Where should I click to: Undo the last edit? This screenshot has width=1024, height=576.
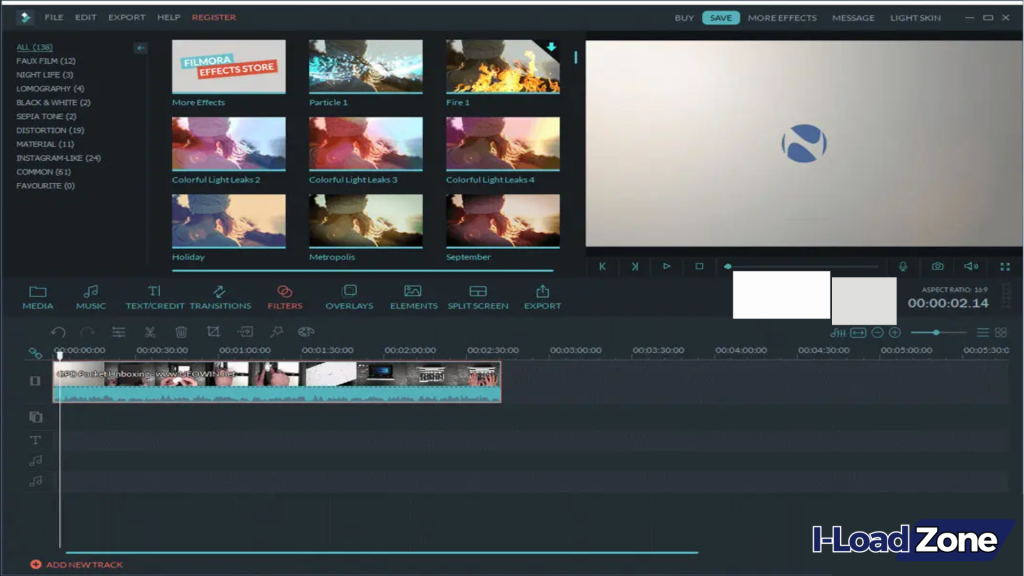coord(57,332)
